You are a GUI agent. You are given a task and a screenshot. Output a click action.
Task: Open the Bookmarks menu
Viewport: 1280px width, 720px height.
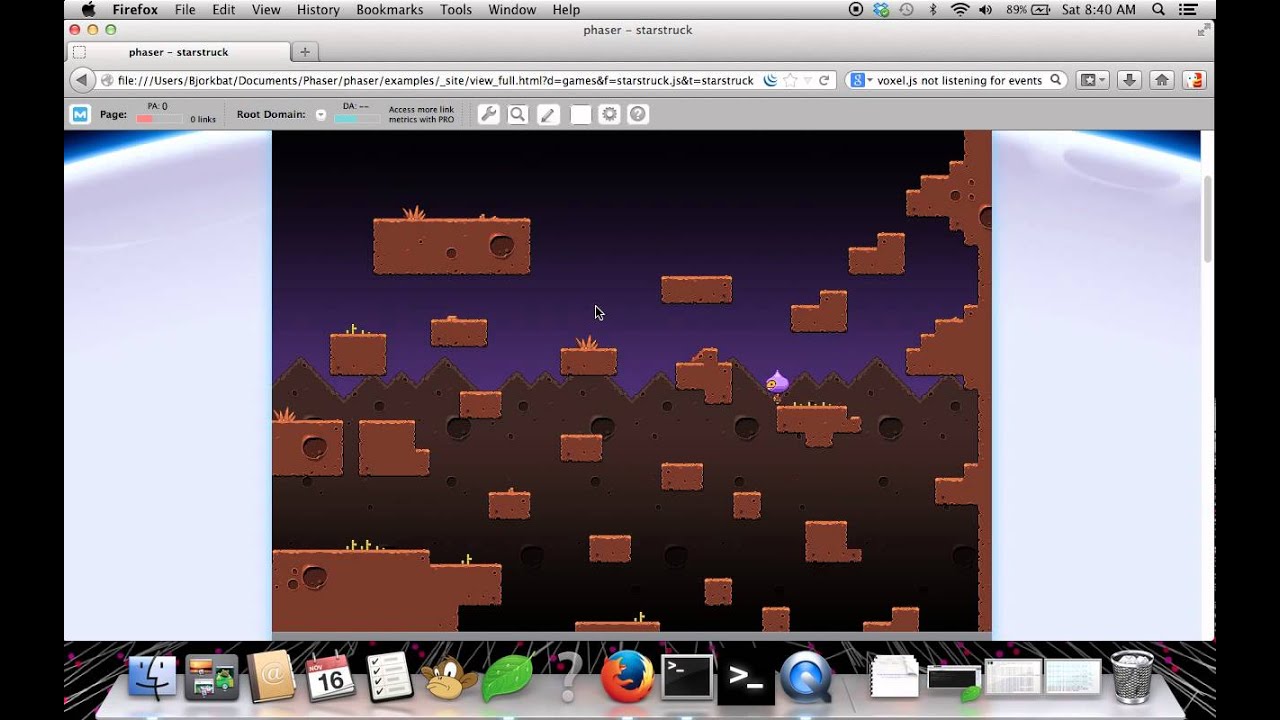point(390,10)
